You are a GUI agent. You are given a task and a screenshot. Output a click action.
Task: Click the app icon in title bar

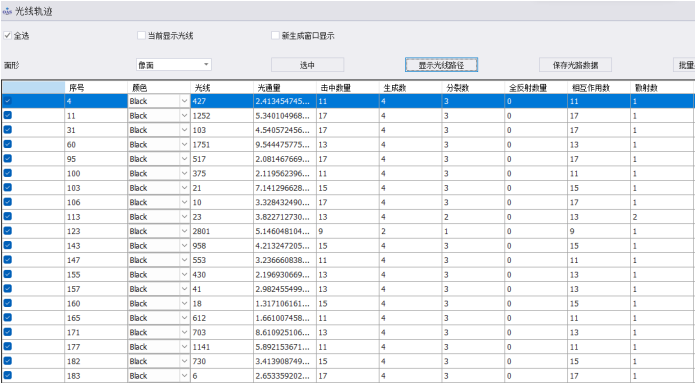(x=7, y=12)
